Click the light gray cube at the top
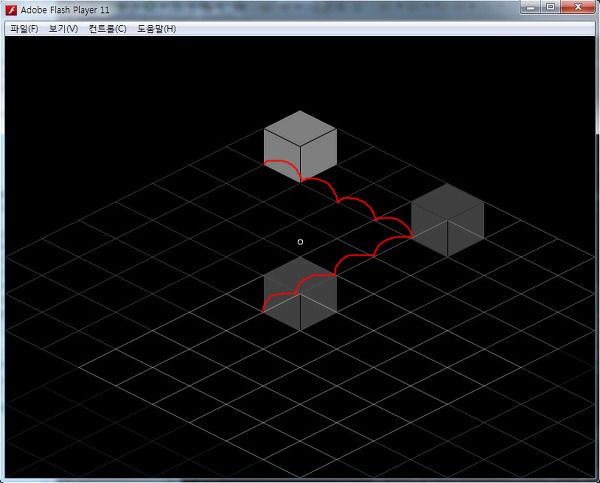 point(300,146)
